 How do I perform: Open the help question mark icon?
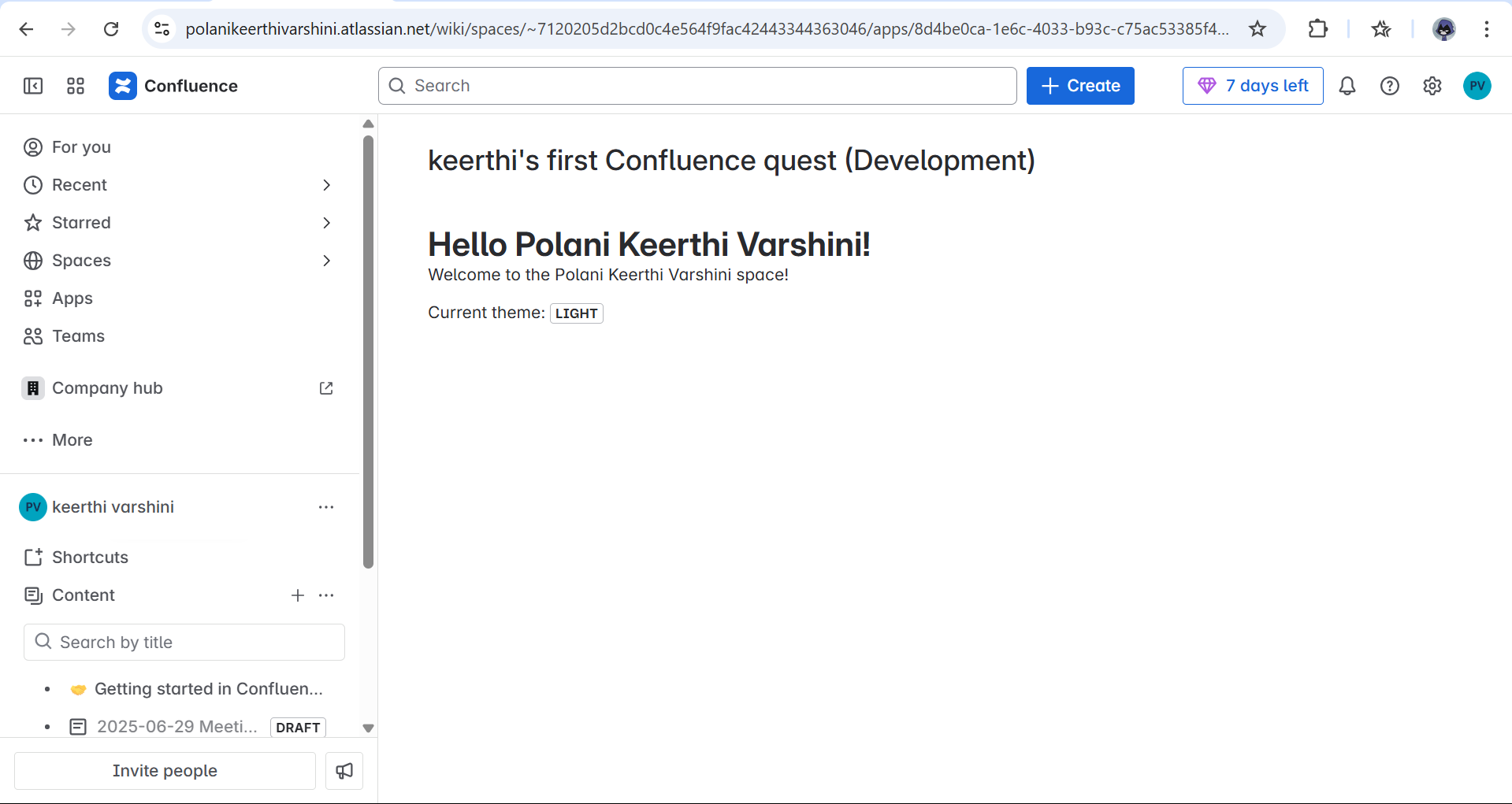[x=1390, y=86]
